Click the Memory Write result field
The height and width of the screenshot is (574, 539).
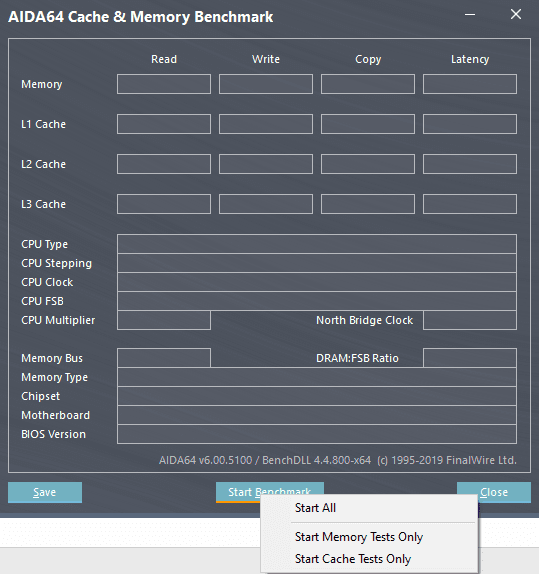(x=266, y=84)
